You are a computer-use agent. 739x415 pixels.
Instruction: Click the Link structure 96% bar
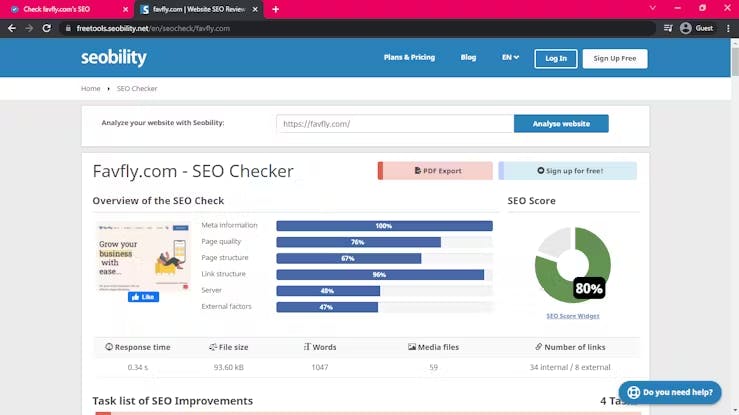tap(380, 275)
